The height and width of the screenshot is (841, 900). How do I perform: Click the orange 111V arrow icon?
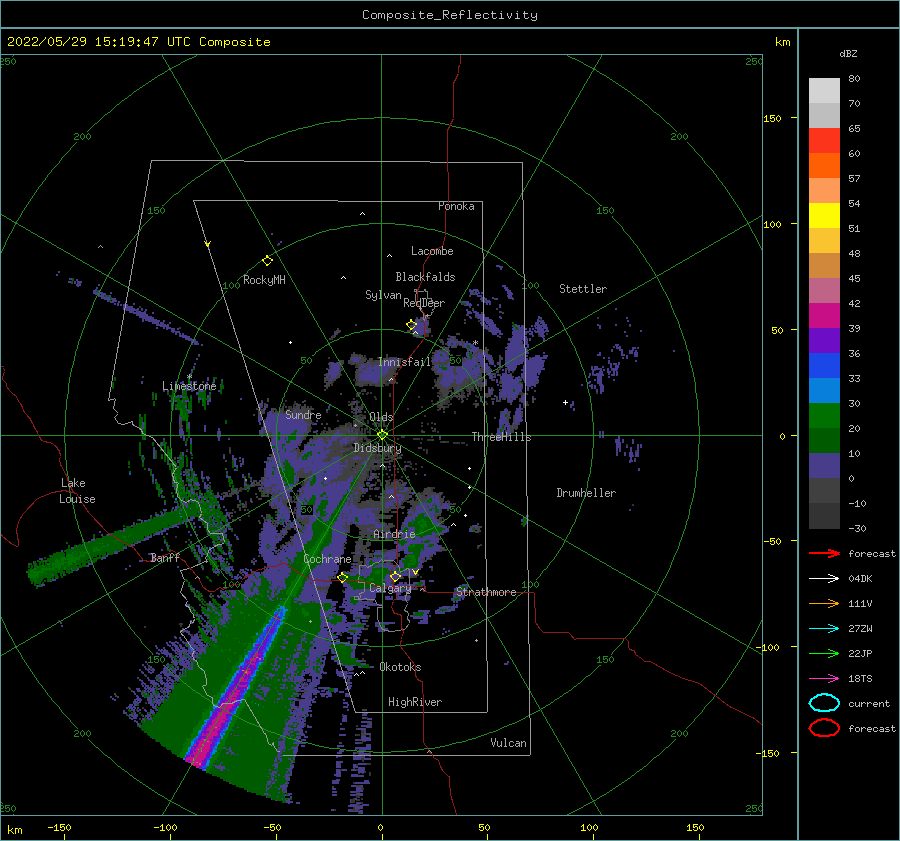824,603
